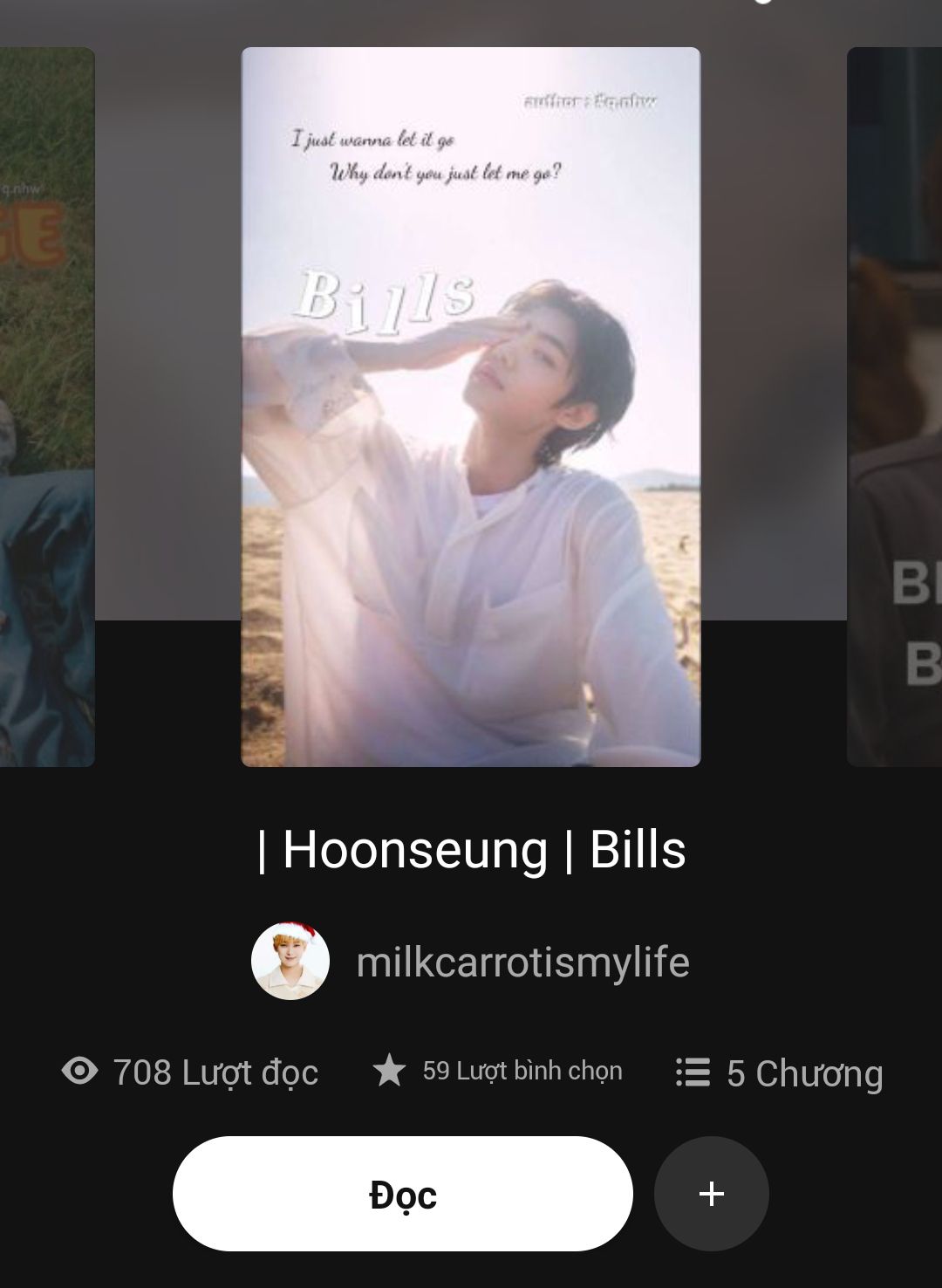This screenshot has height=1288, width=942.
Task: Tap the 'Bills' lettering on the cover art
Action: coord(384,298)
